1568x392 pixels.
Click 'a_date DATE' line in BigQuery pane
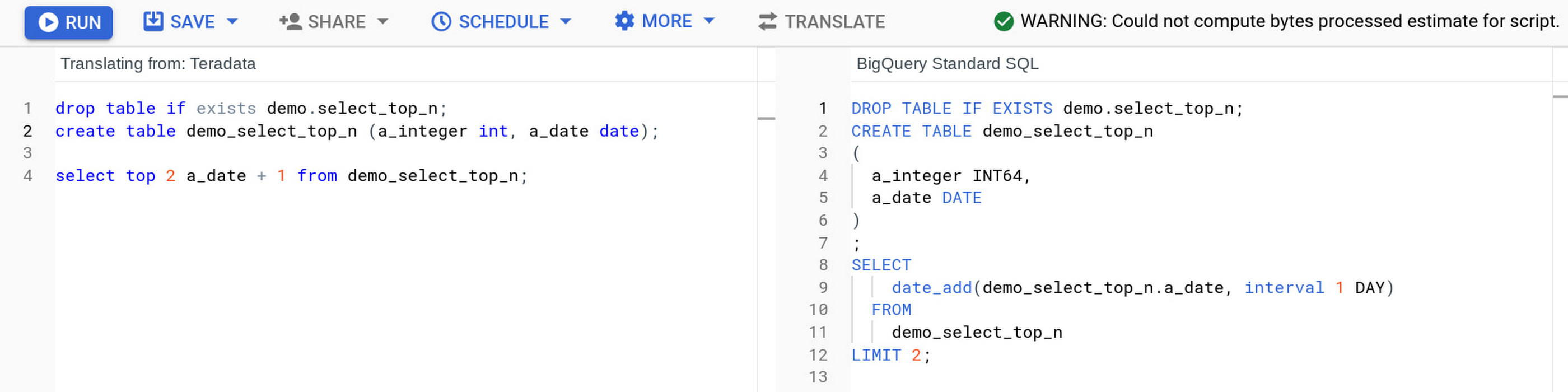coord(926,198)
